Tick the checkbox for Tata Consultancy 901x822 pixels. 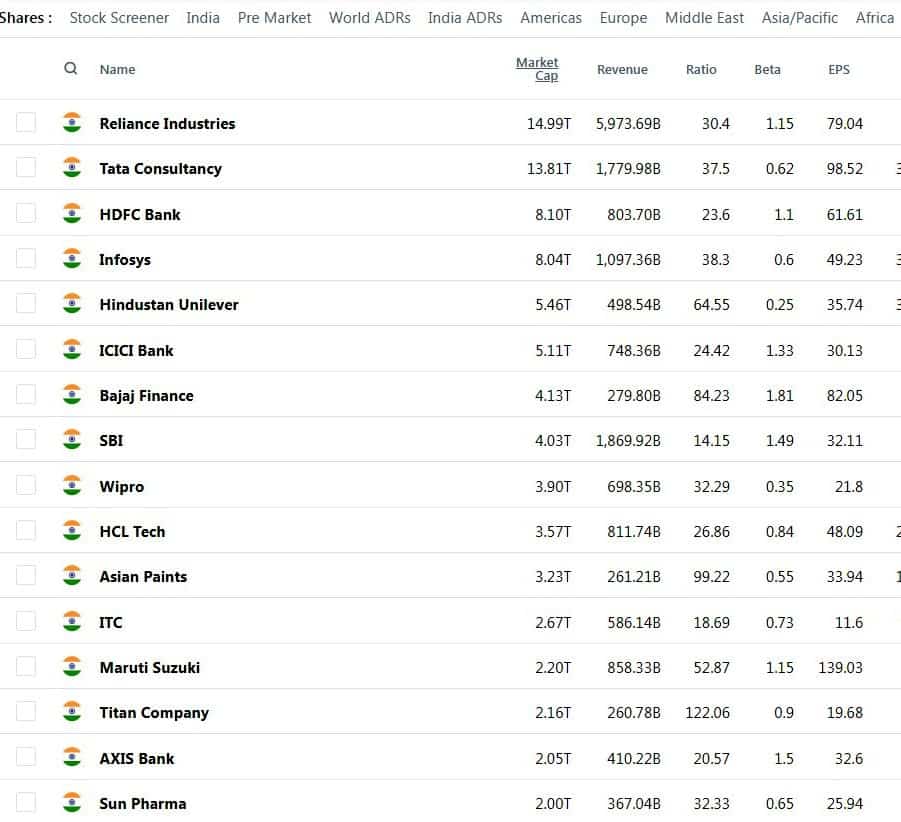[x=26, y=168]
